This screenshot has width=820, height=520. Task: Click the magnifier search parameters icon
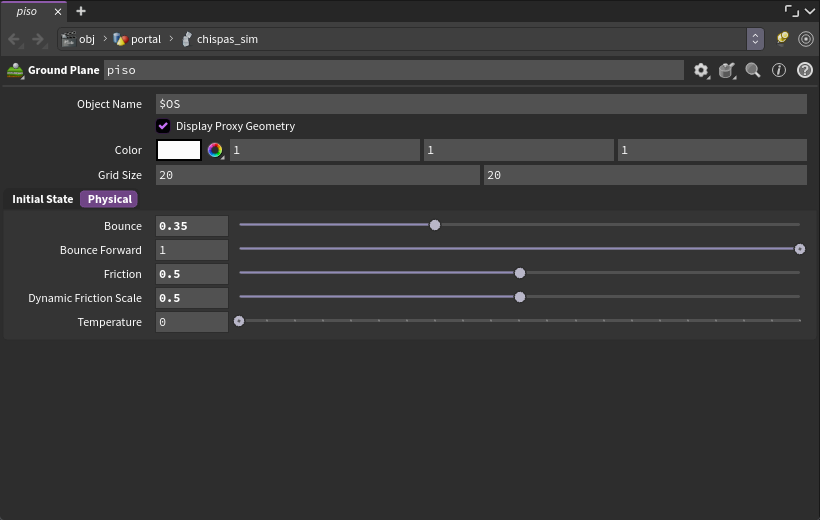(x=753, y=70)
